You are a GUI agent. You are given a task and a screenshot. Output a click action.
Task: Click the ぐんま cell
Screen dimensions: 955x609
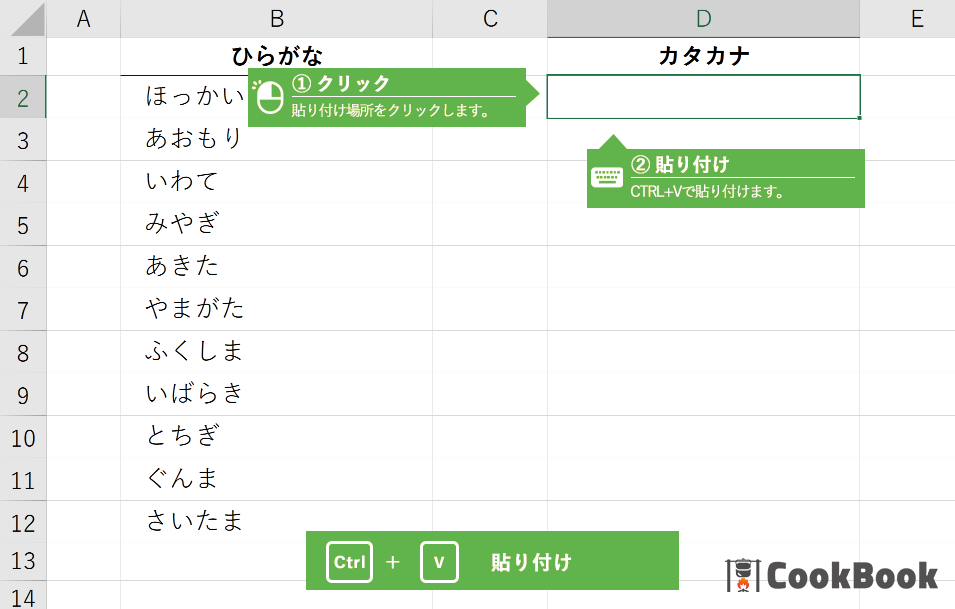click(277, 481)
